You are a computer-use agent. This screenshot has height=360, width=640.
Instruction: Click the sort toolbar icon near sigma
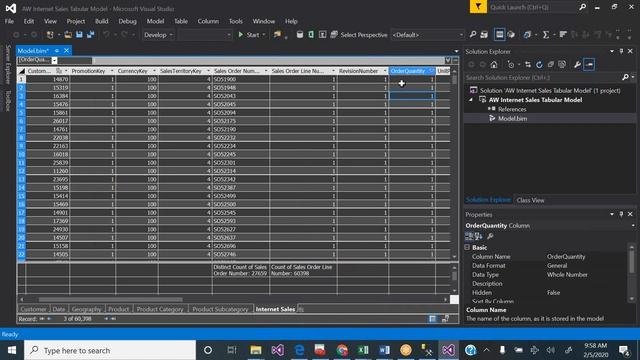coord(563,35)
